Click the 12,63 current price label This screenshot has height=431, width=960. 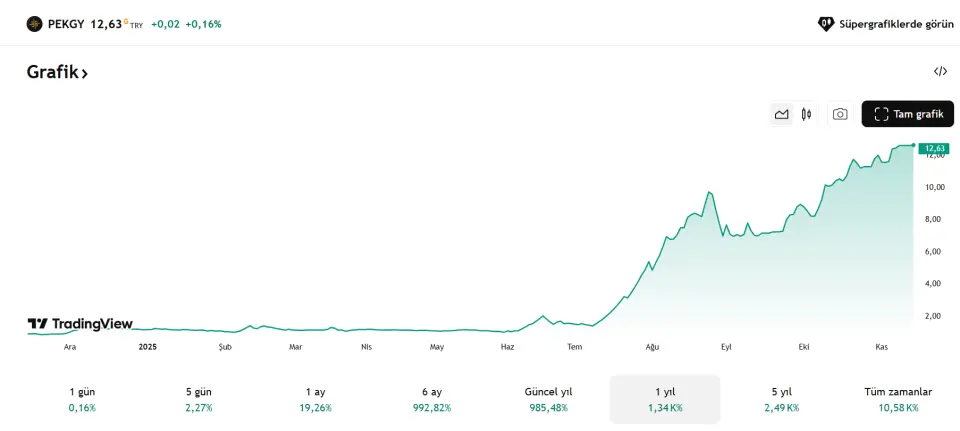coord(934,149)
